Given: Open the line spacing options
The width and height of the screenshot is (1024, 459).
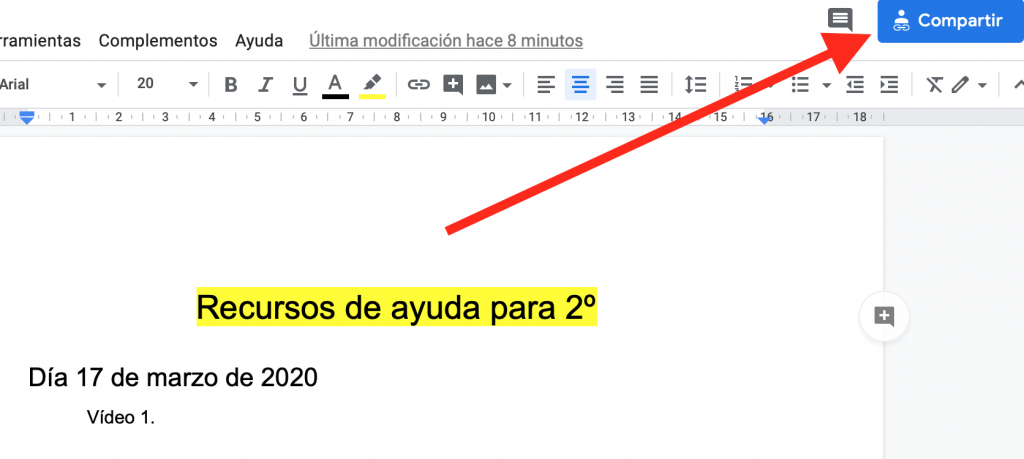Looking at the screenshot, I should tap(696, 84).
